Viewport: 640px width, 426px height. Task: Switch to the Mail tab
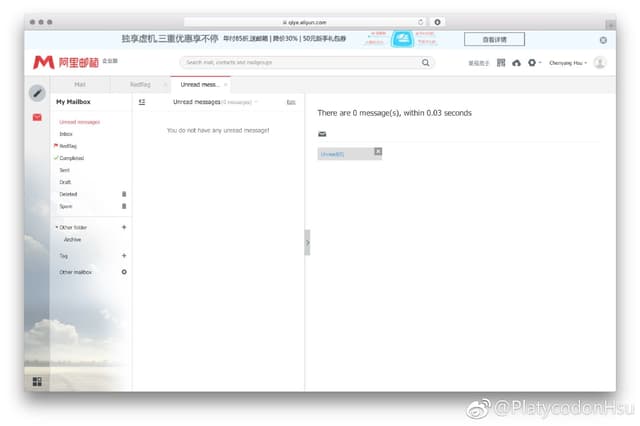coord(80,85)
